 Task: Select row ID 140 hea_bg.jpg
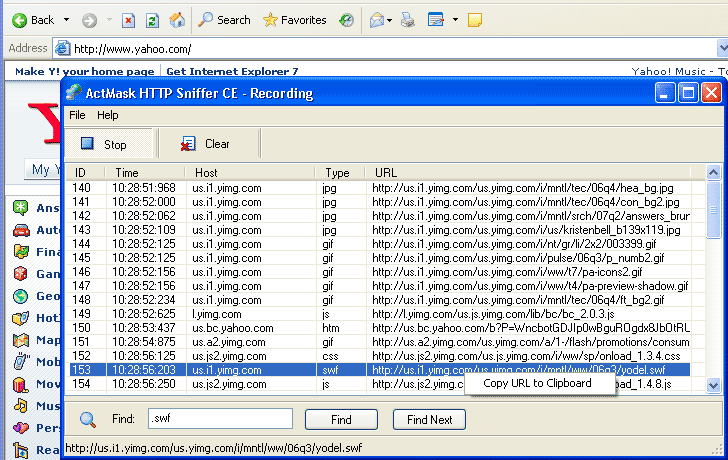tap(380, 188)
